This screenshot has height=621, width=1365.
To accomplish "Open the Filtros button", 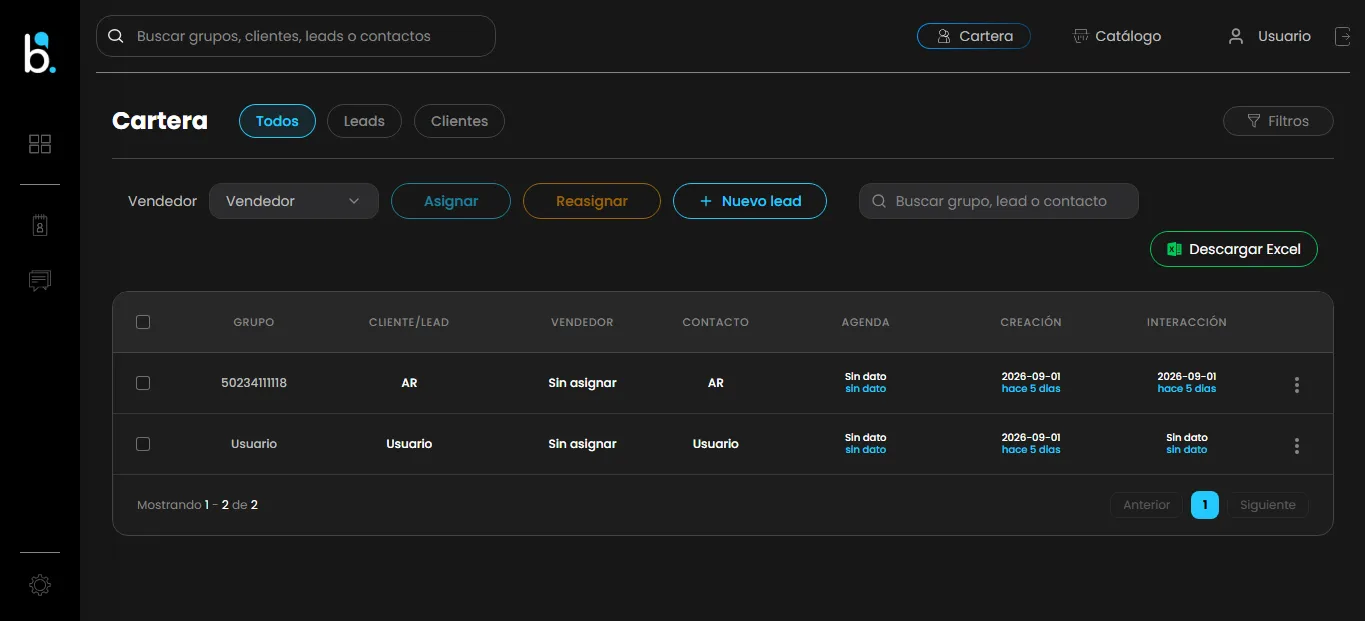I will coord(1278,121).
